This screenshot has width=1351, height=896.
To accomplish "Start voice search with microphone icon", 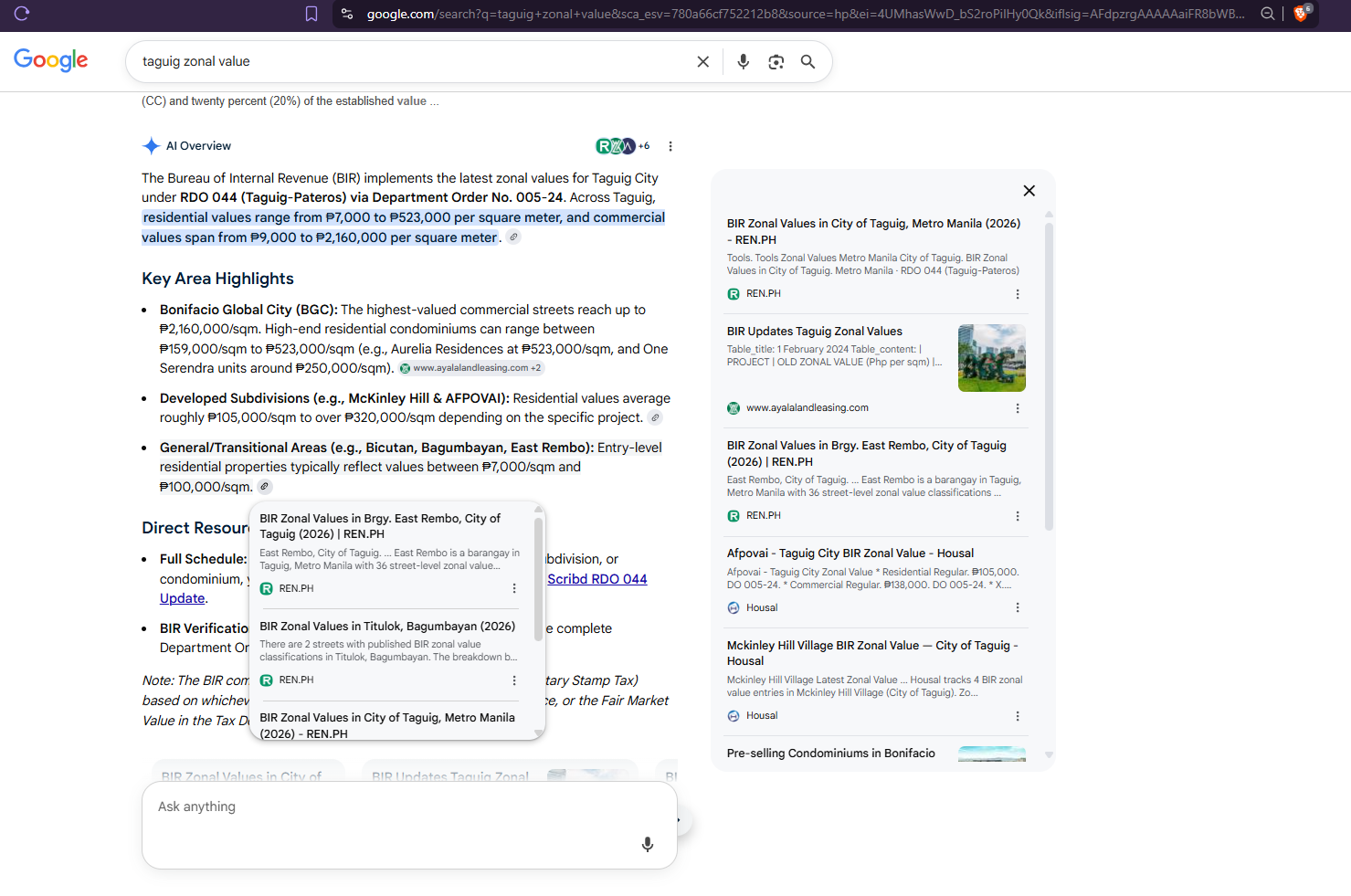I will pos(744,61).
